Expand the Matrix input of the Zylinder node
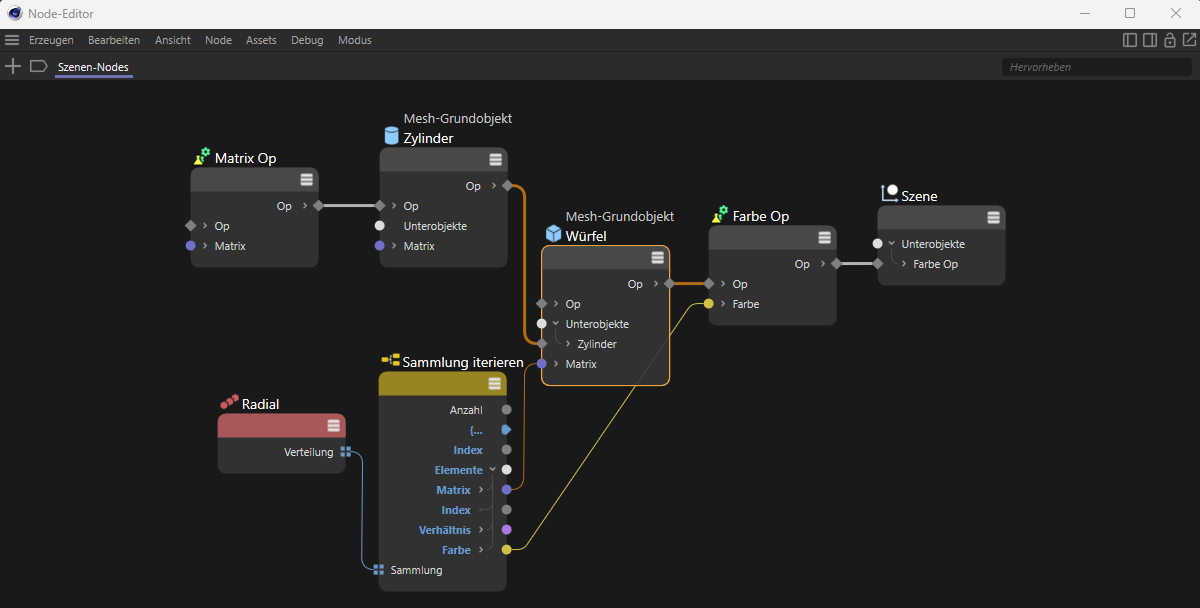 click(x=393, y=246)
